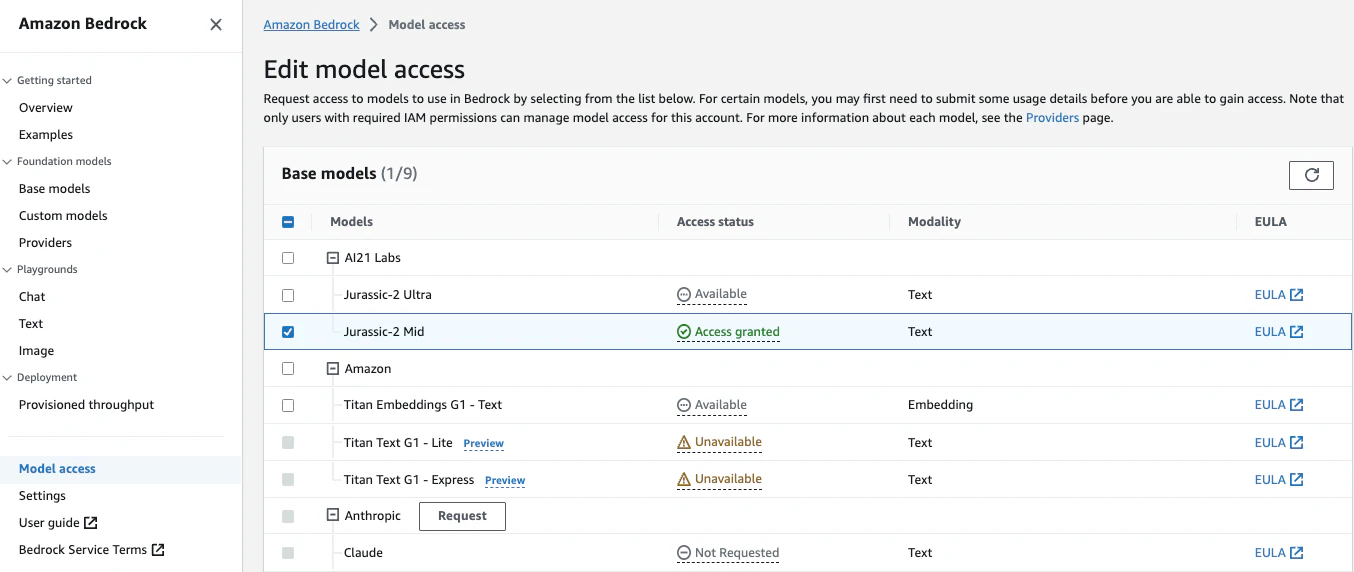Click disabled Titan Text G1 - Express checkbox
1354x572 pixels.
pos(288,480)
